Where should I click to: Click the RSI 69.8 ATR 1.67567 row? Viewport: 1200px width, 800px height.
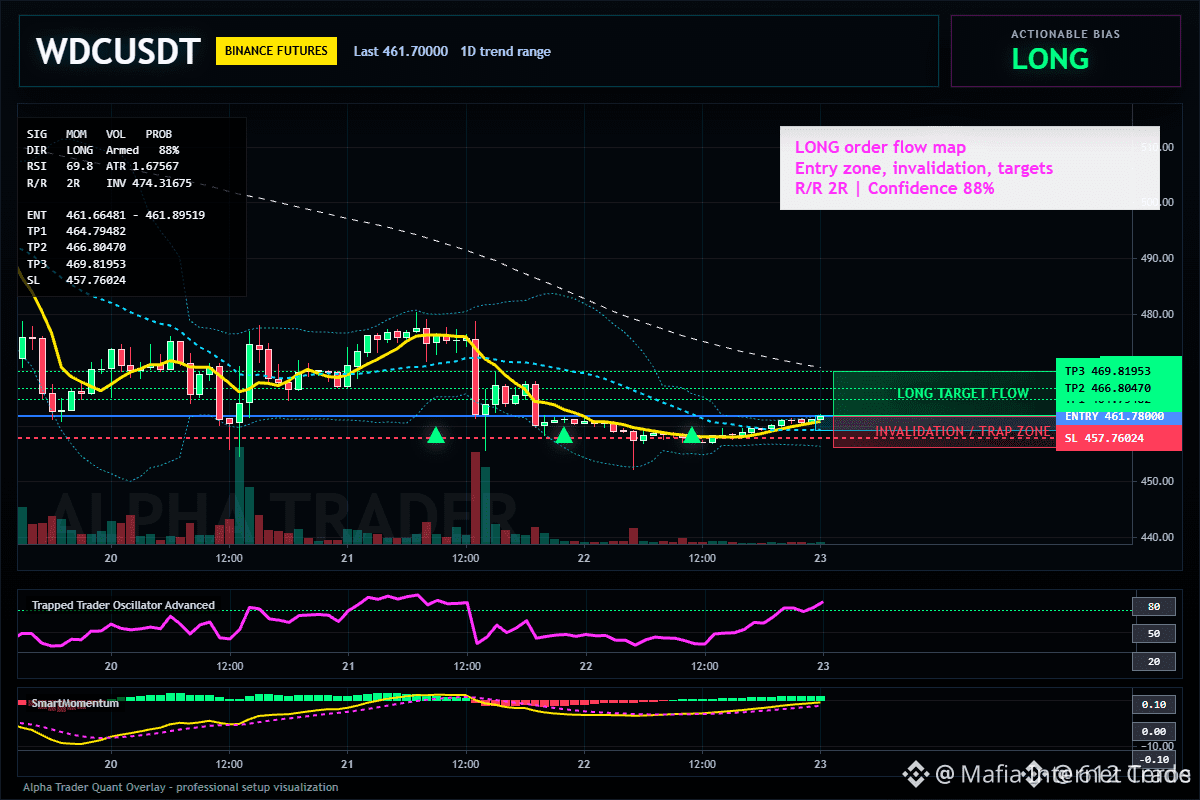coord(103,166)
